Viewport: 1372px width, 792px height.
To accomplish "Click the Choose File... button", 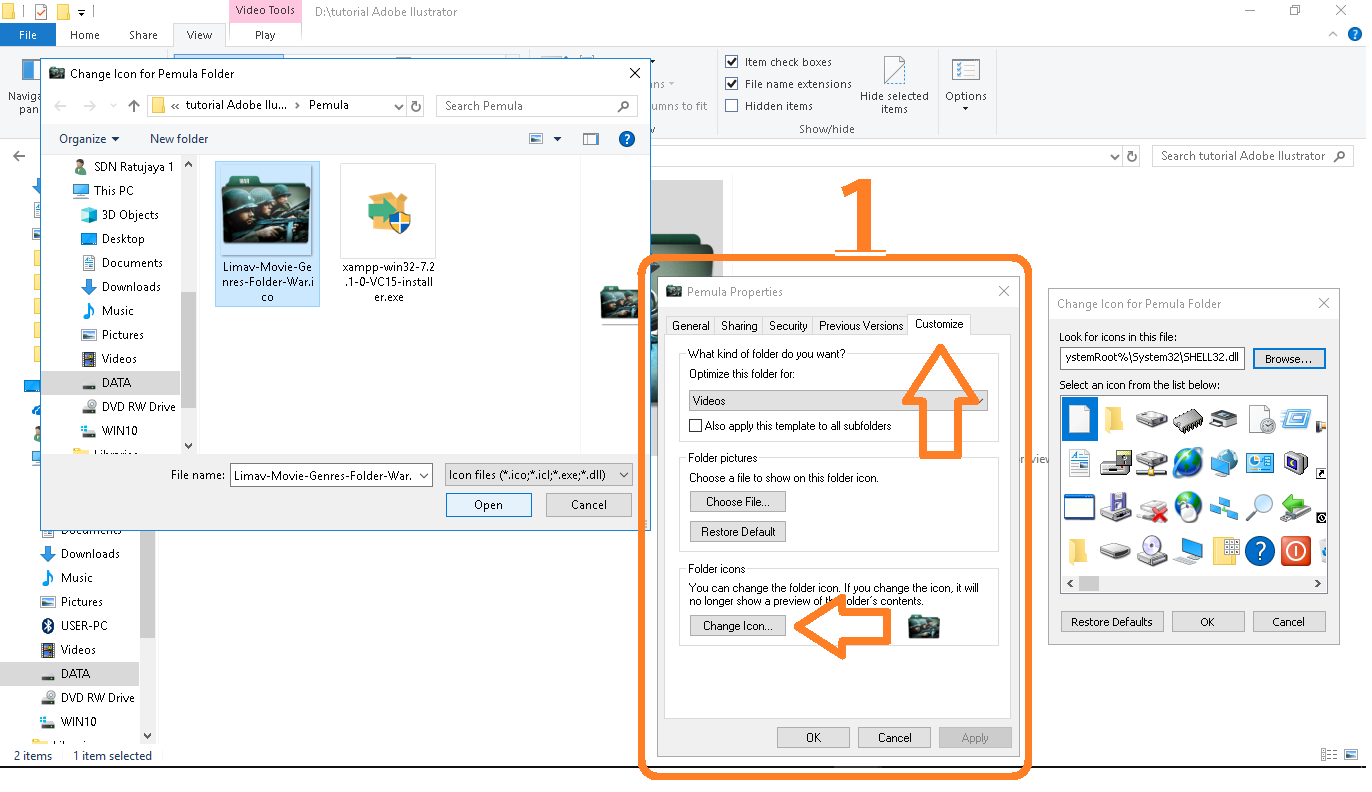I will (x=737, y=502).
